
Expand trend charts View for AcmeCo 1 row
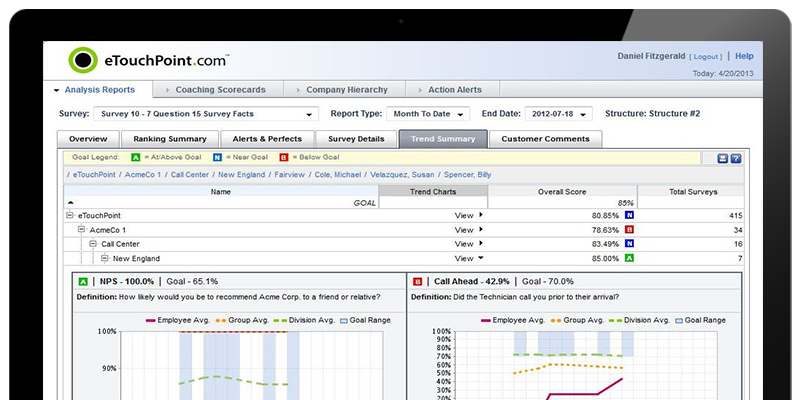(x=468, y=230)
